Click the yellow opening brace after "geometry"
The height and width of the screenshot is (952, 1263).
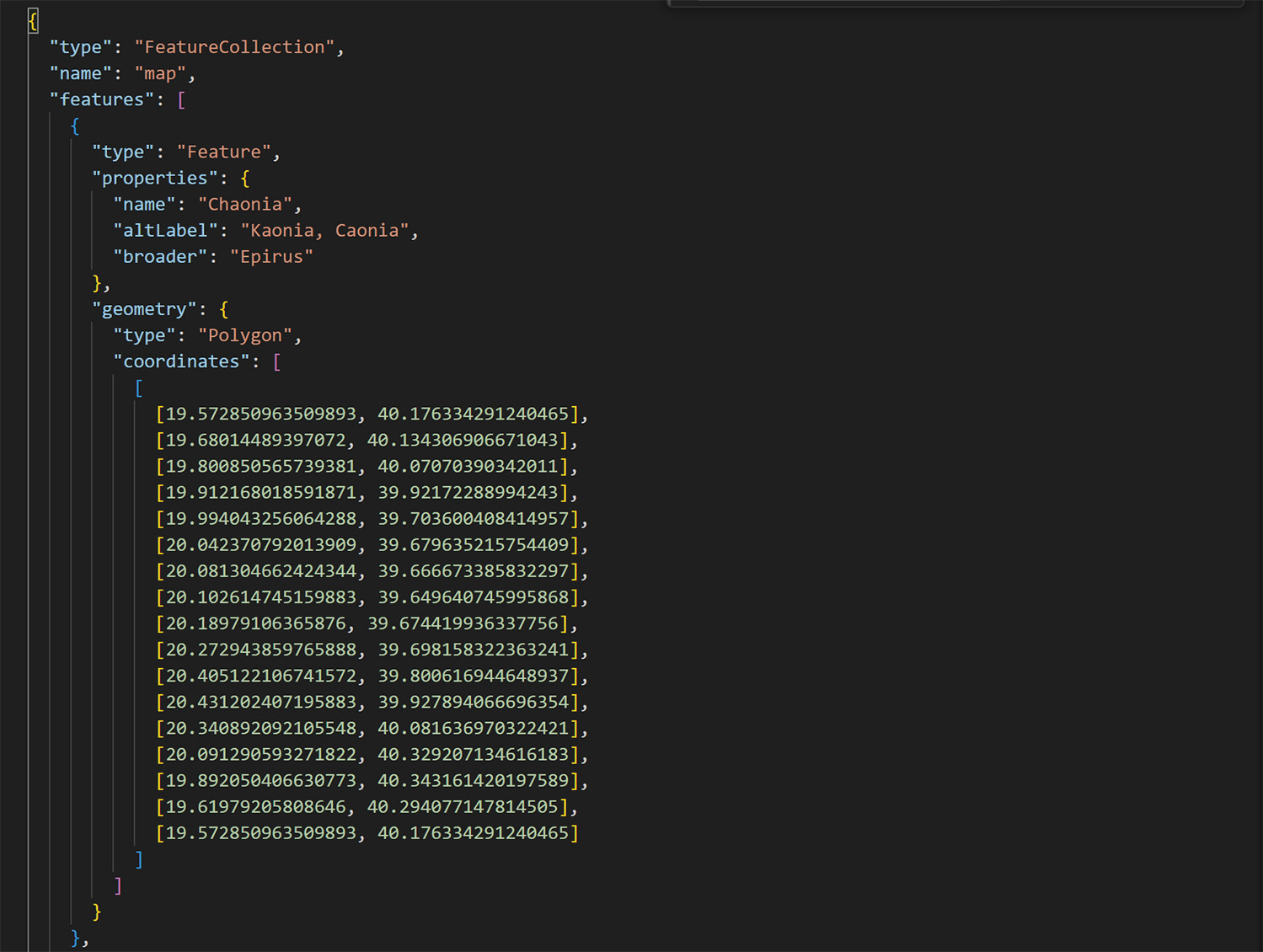224,309
